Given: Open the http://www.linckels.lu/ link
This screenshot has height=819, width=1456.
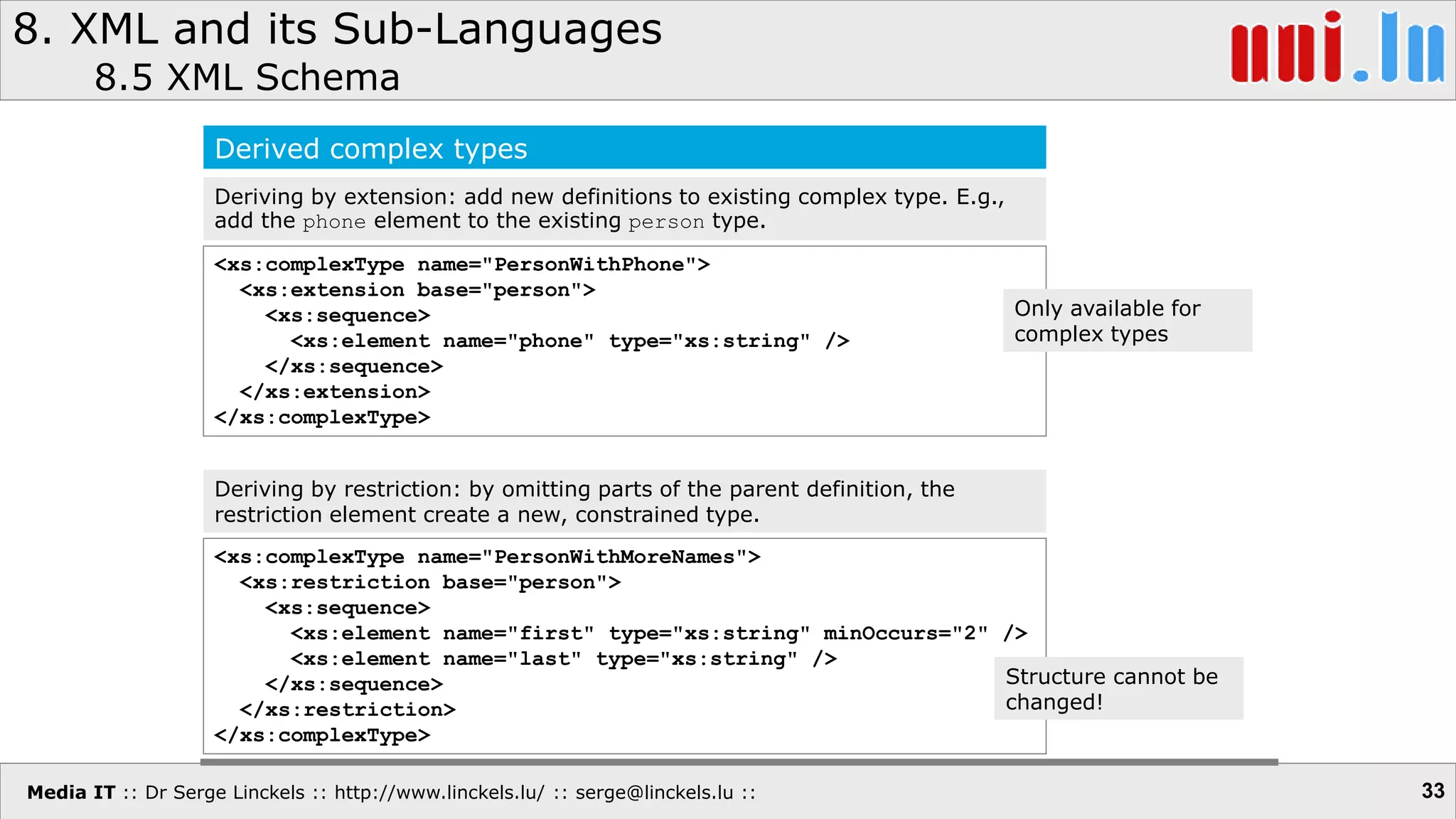Looking at the screenshot, I should (439, 792).
